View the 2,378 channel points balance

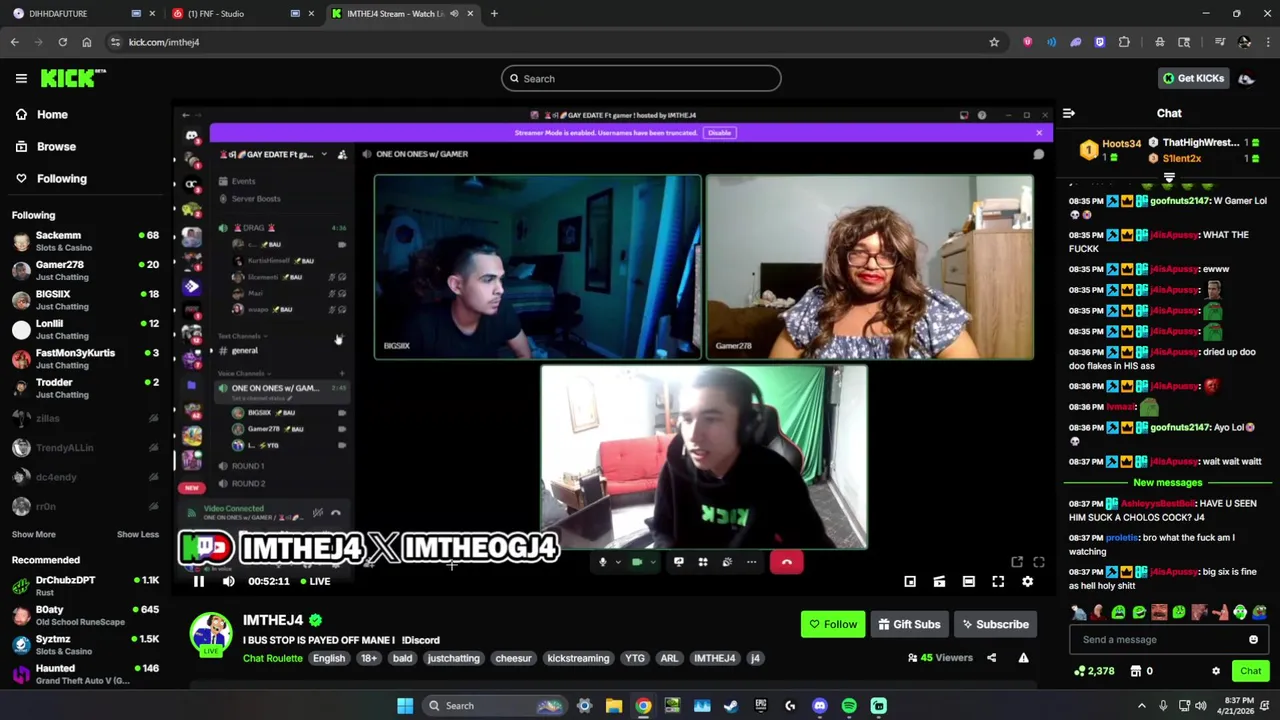1093,671
